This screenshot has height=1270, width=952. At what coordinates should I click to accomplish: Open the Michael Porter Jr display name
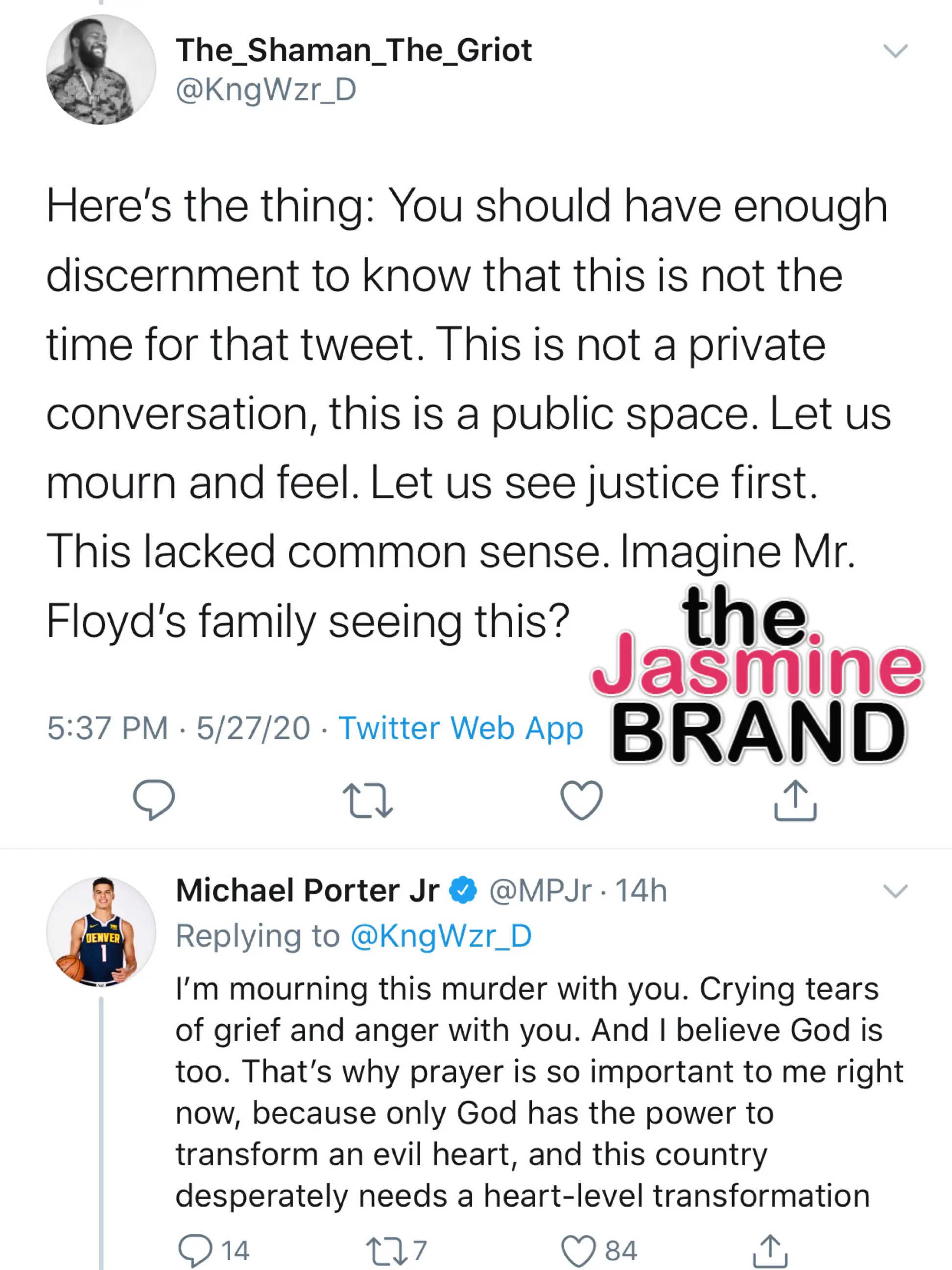pos(308,890)
